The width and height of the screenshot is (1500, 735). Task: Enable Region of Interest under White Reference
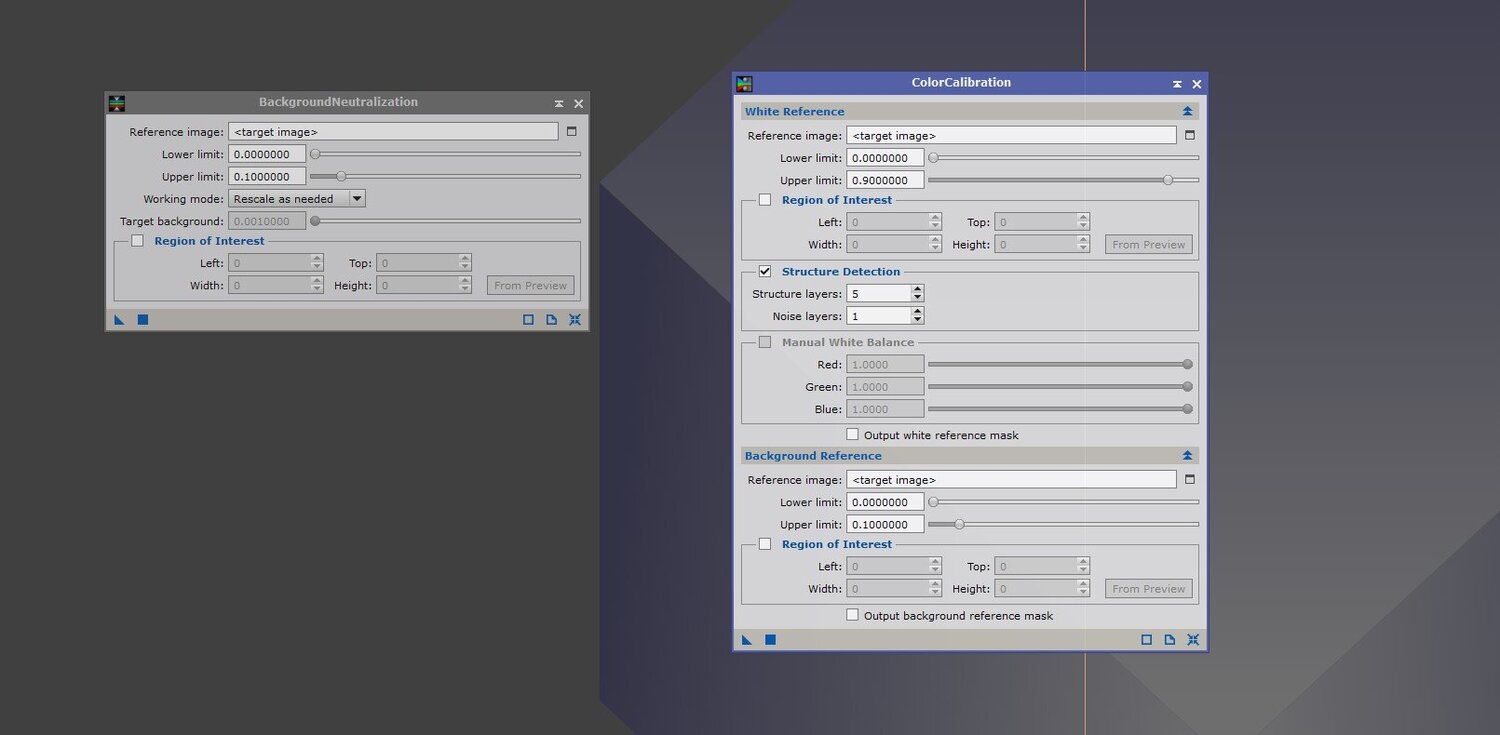(765, 200)
